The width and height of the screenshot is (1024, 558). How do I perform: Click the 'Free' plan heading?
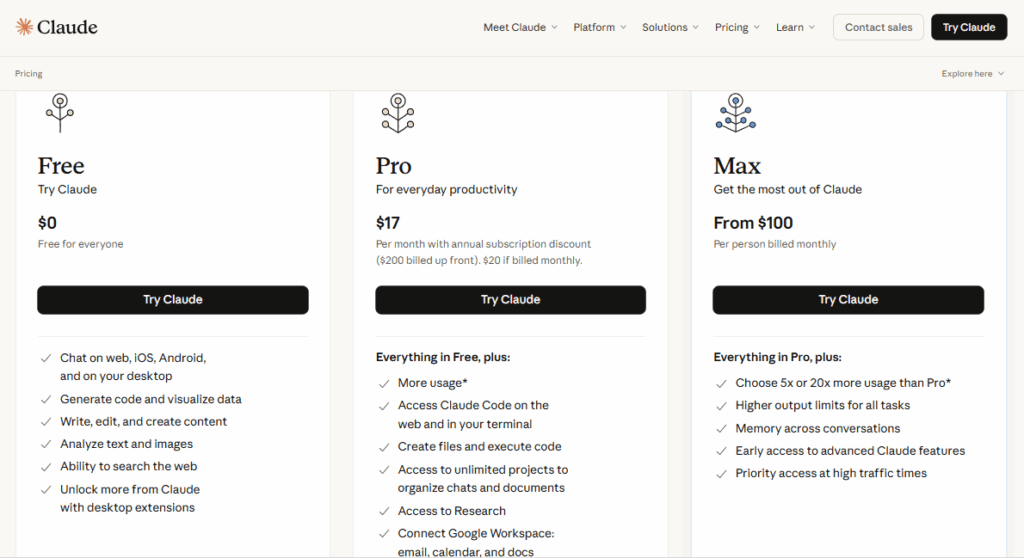[x=61, y=166]
